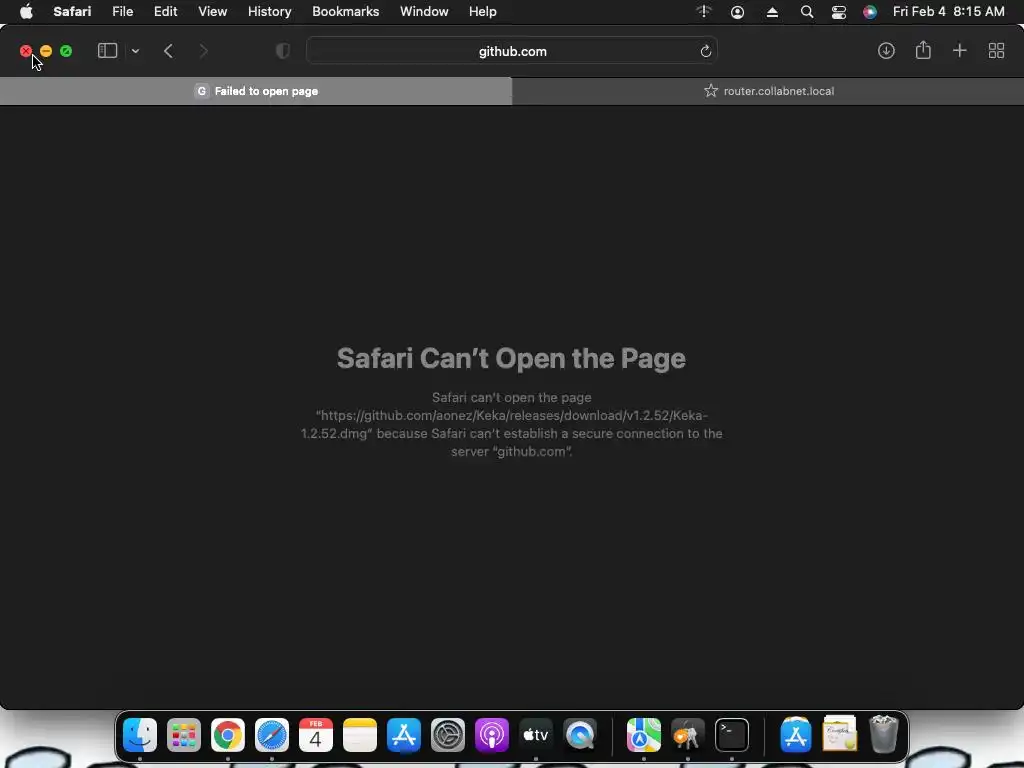Open the Apple menu

26,12
